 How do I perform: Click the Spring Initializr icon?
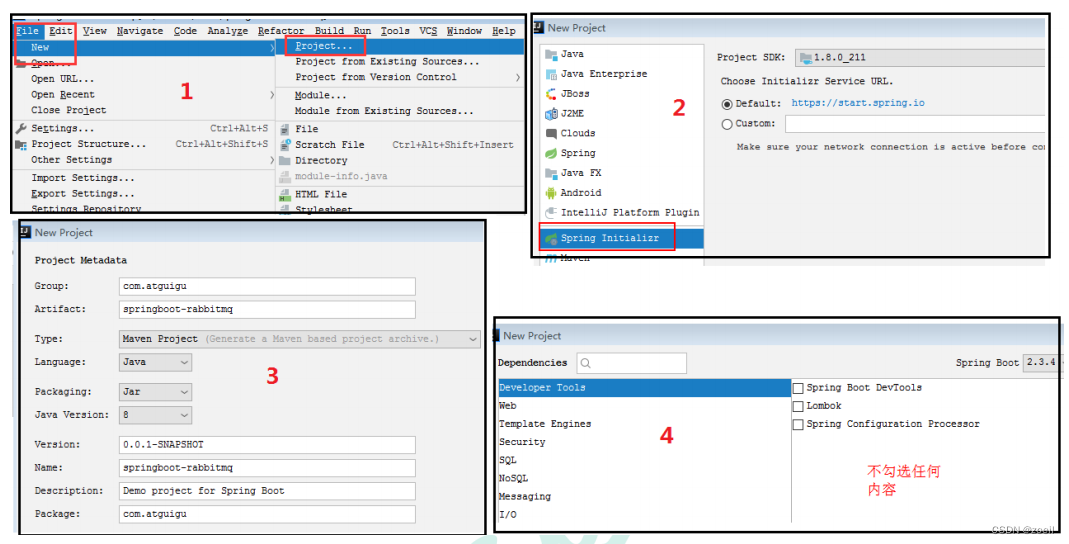pyautogui.click(x=551, y=238)
